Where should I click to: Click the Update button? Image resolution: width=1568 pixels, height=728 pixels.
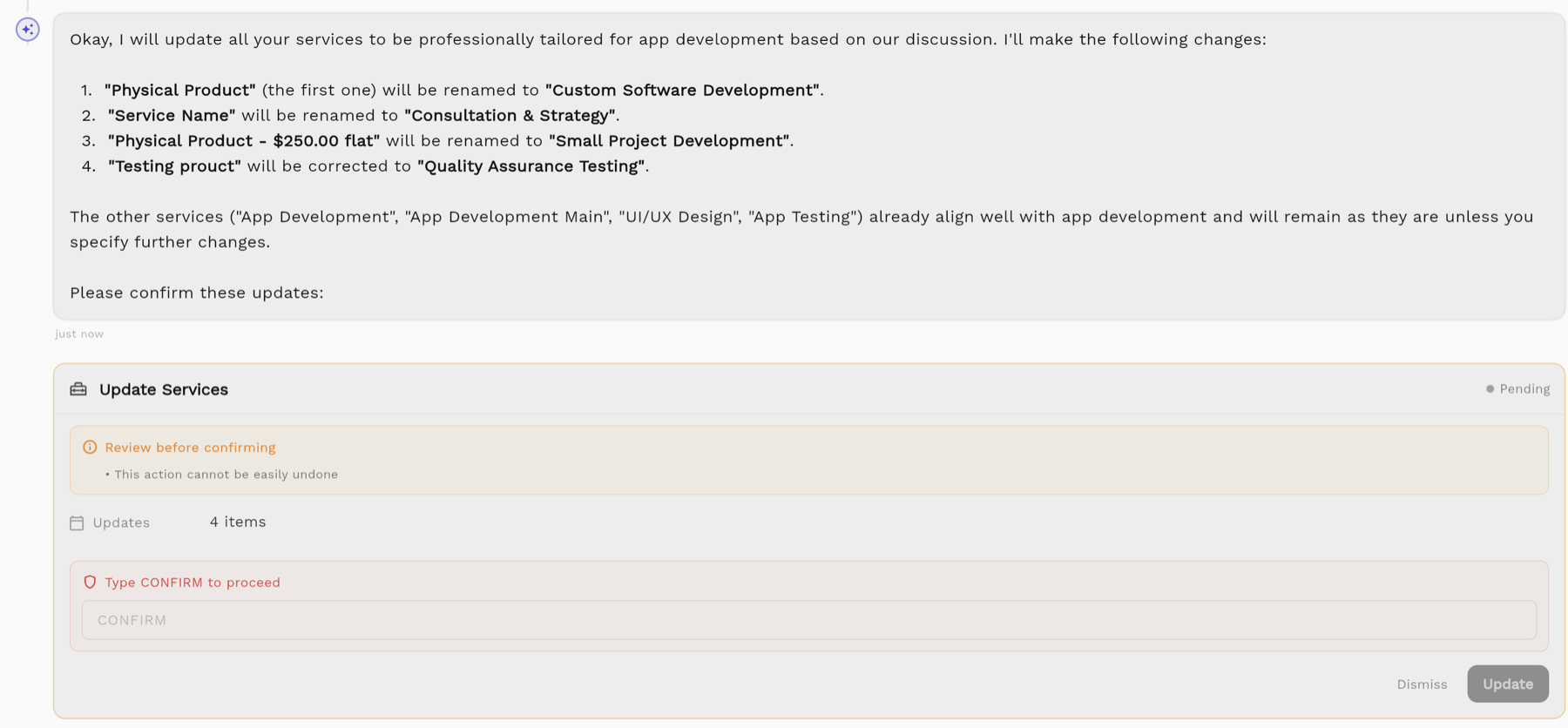click(1508, 684)
